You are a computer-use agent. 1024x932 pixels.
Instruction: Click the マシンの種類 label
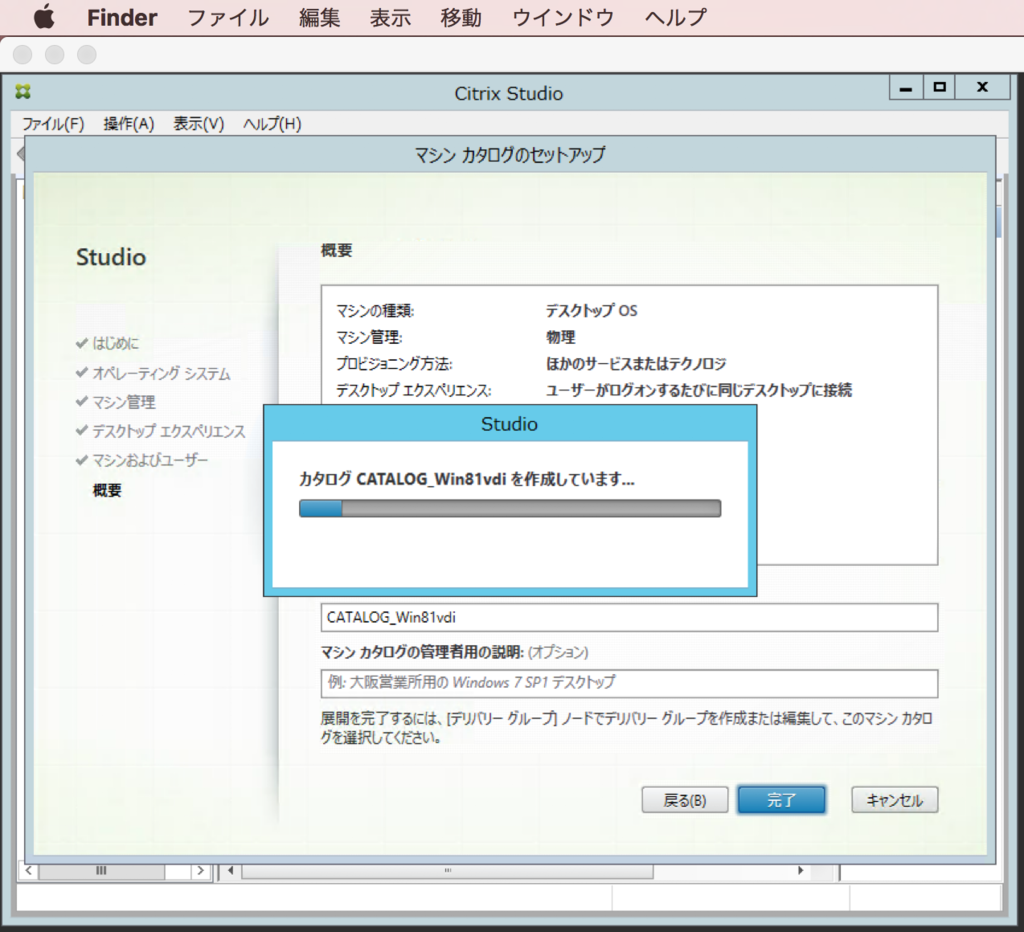point(375,311)
